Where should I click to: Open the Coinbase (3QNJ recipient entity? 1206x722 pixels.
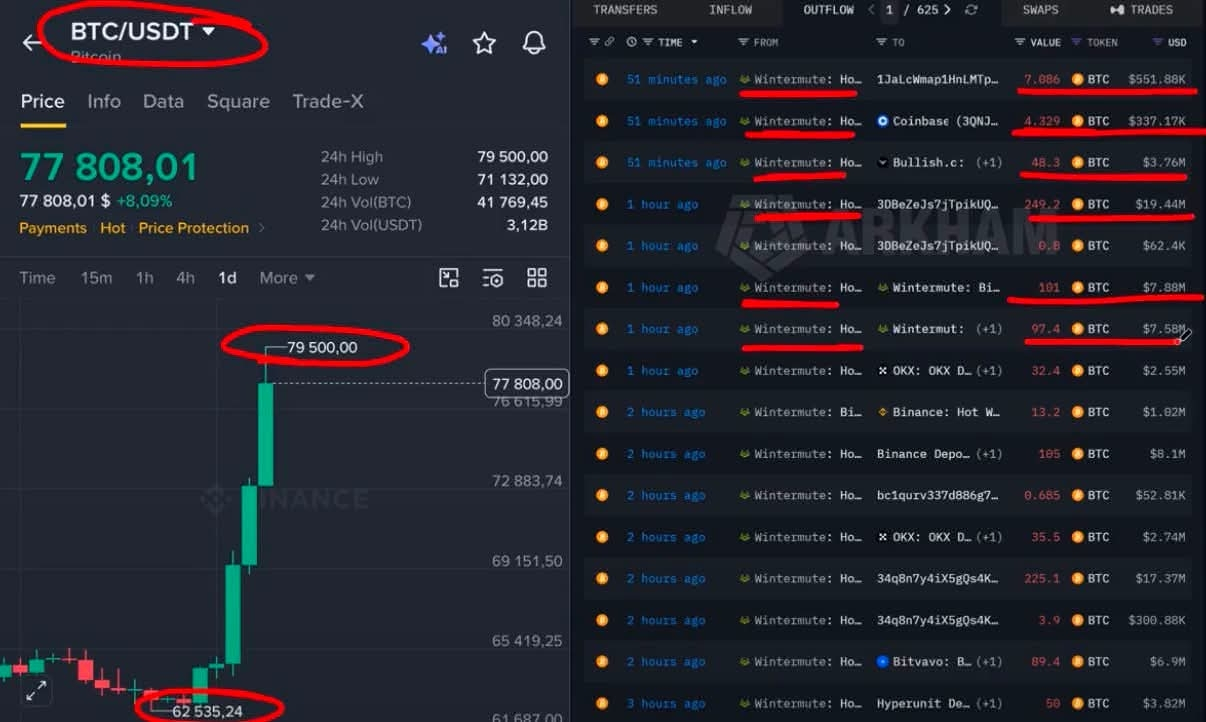click(x=937, y=121)
